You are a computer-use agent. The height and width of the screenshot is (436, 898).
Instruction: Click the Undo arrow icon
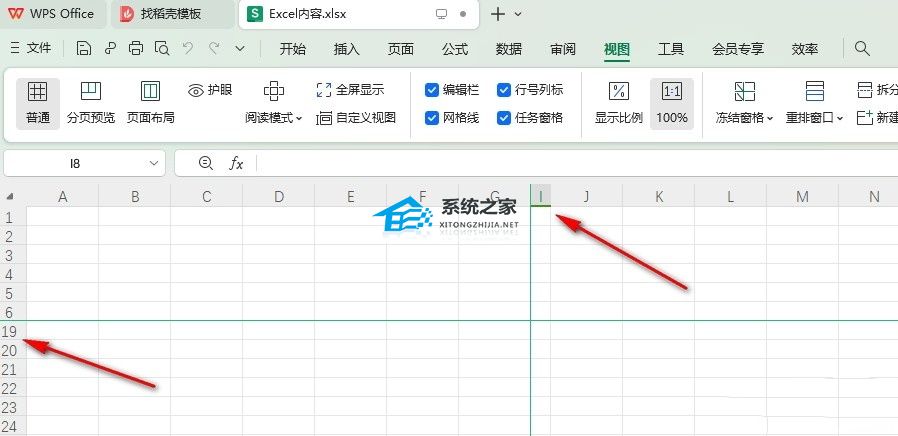188,48
